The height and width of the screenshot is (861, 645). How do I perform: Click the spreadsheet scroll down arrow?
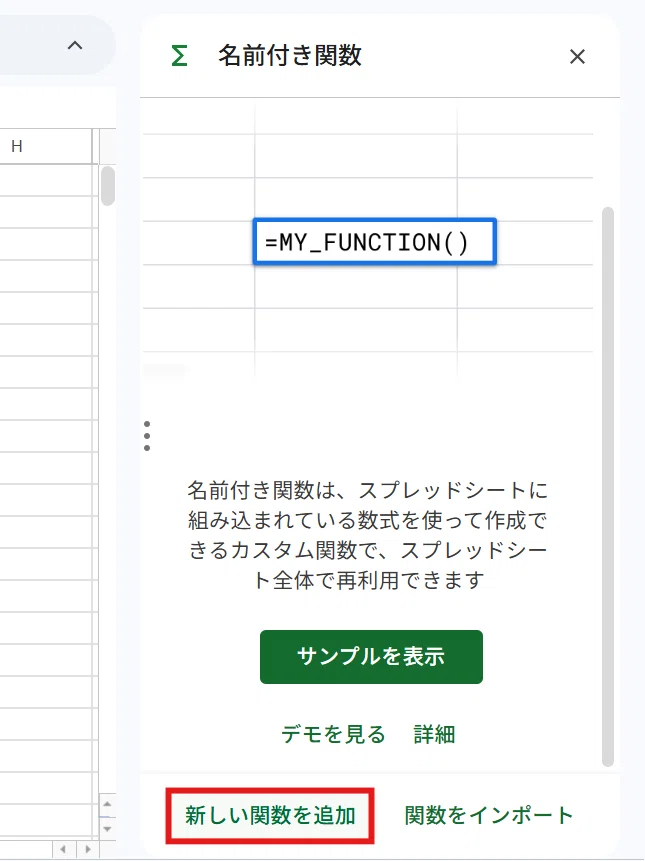pos(107,829)
